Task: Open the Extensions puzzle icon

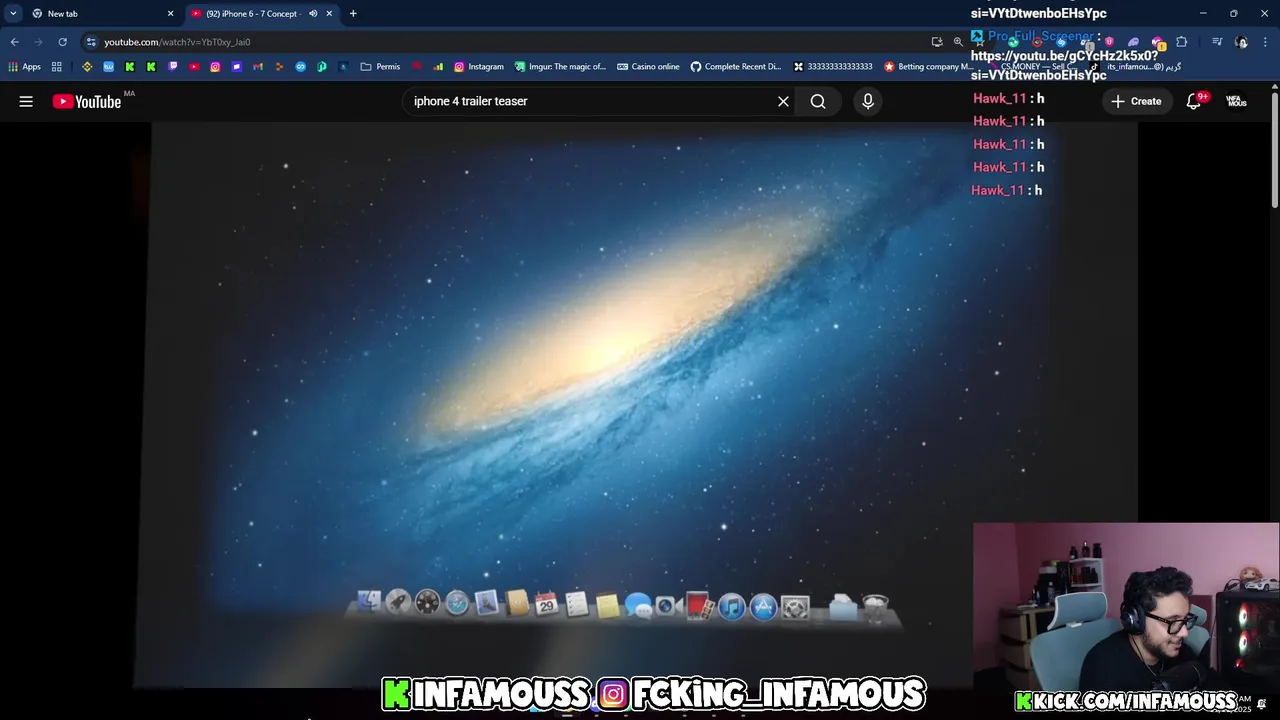Action: 1182,42
